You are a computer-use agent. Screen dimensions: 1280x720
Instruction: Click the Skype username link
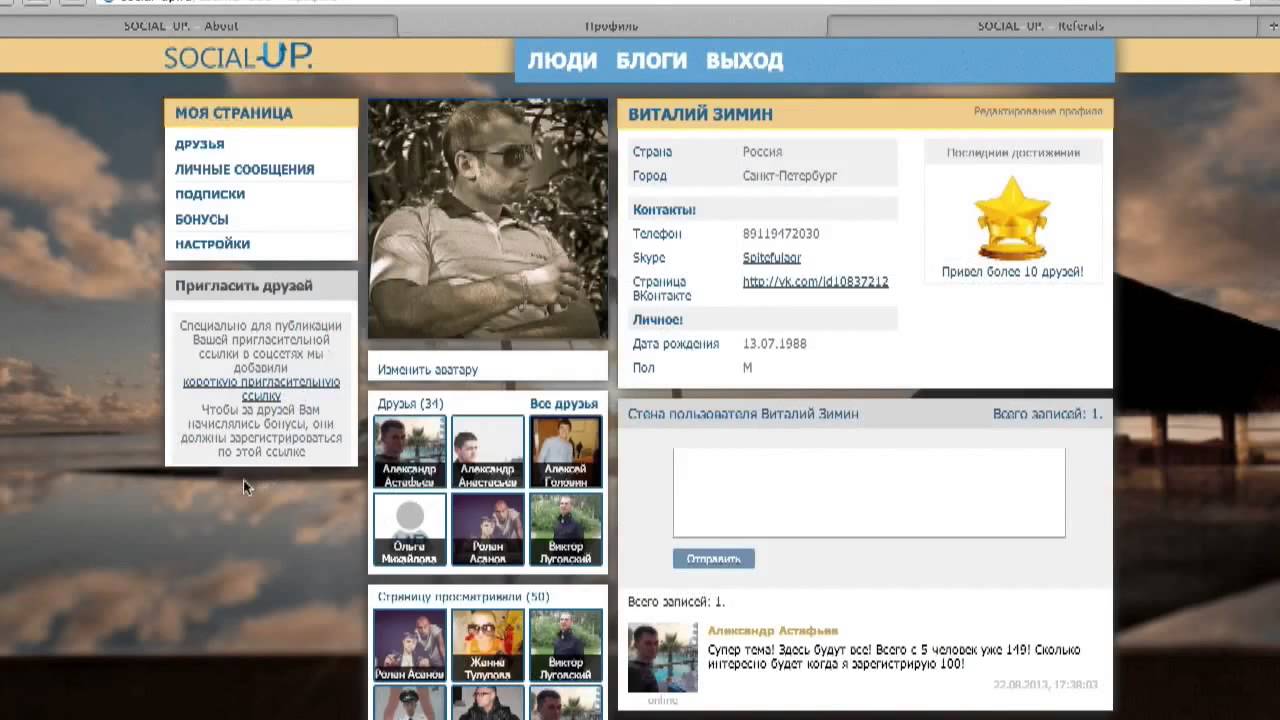pos(772,258)
